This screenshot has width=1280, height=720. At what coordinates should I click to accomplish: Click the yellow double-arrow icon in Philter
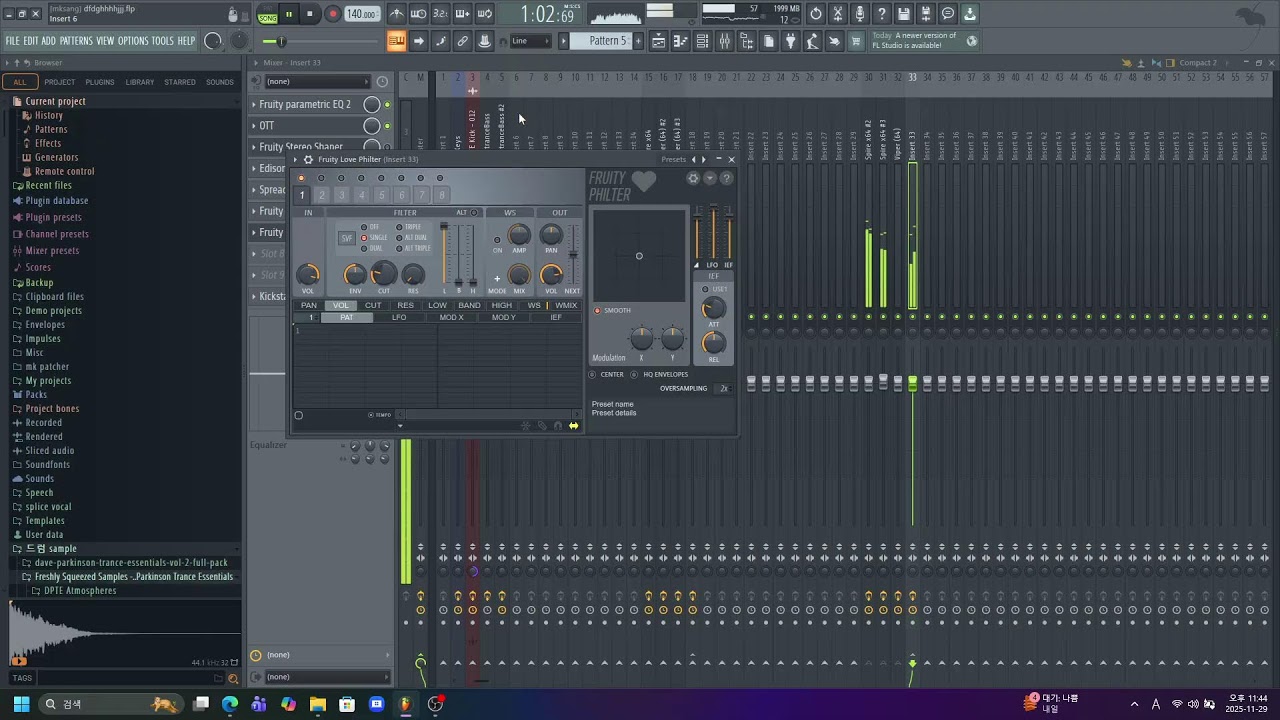(574, 426)
